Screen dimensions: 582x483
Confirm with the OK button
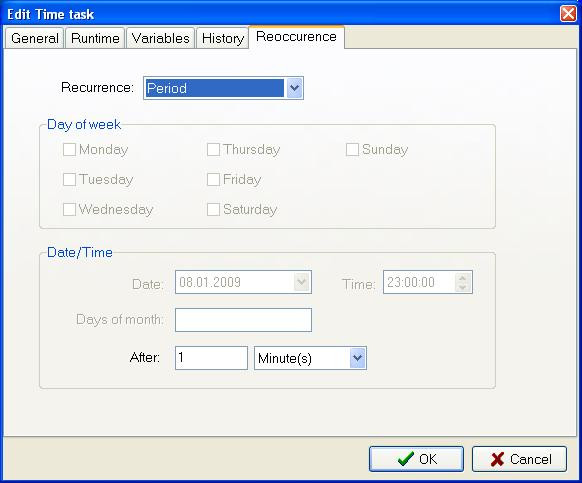coord(416,459)
